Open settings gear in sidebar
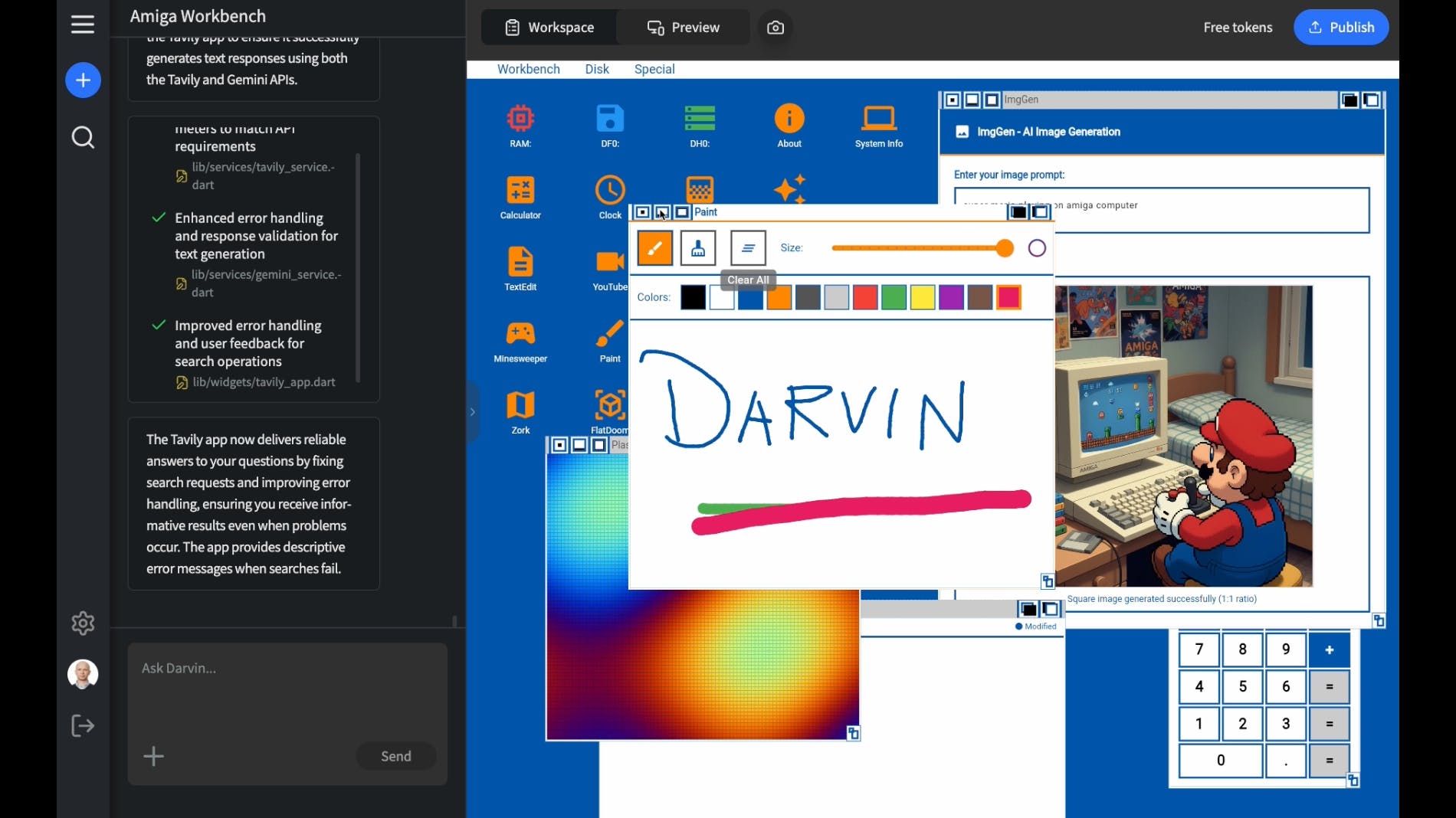 pyautogui.click(x=83, y=623)
